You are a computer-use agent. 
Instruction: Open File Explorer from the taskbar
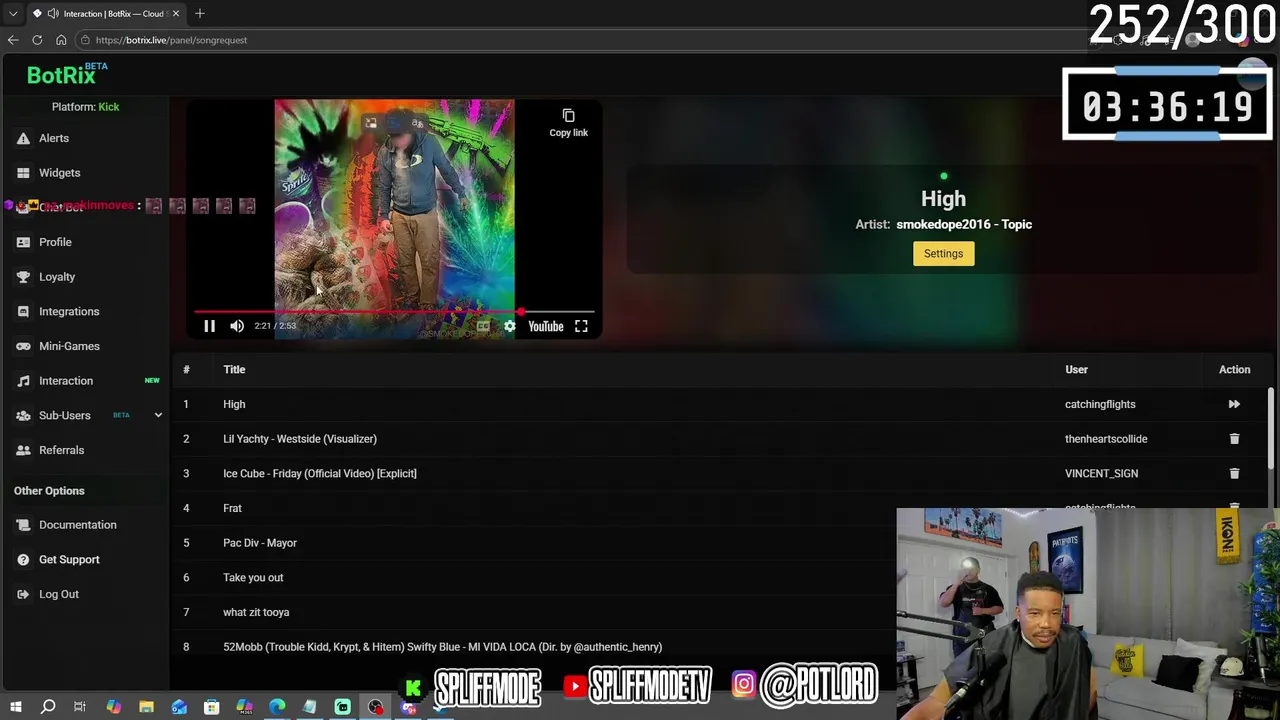click(146, 707)
